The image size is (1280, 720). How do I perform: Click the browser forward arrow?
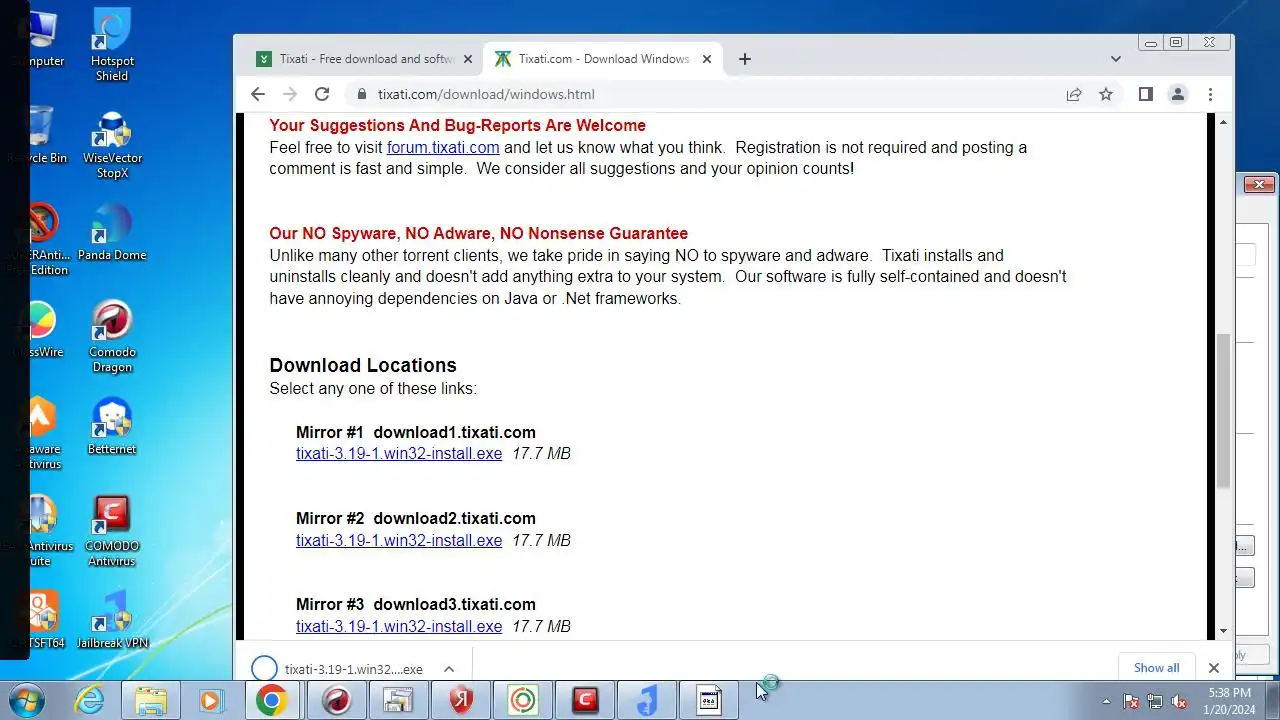point(290,94)
